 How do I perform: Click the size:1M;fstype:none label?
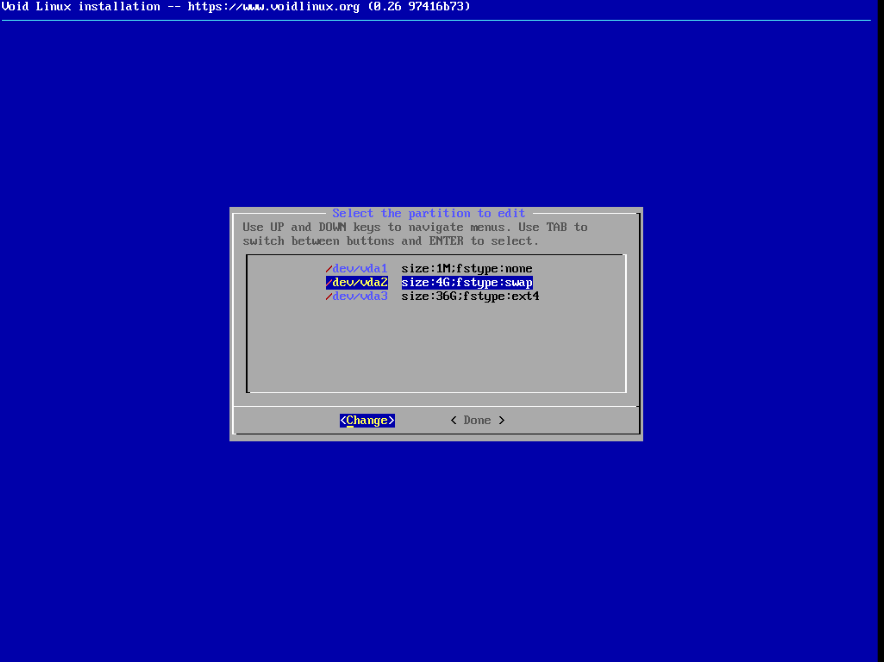tap(466, 268)
